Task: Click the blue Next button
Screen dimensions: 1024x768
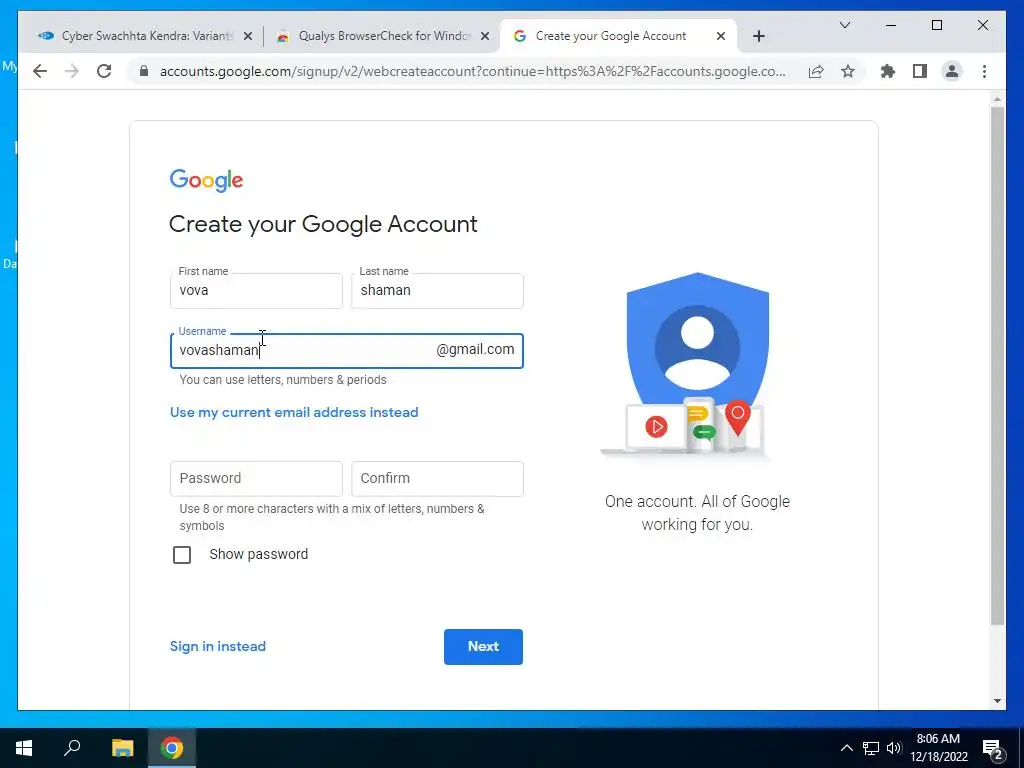Action: pyautogui.click(x=483, y=647)
